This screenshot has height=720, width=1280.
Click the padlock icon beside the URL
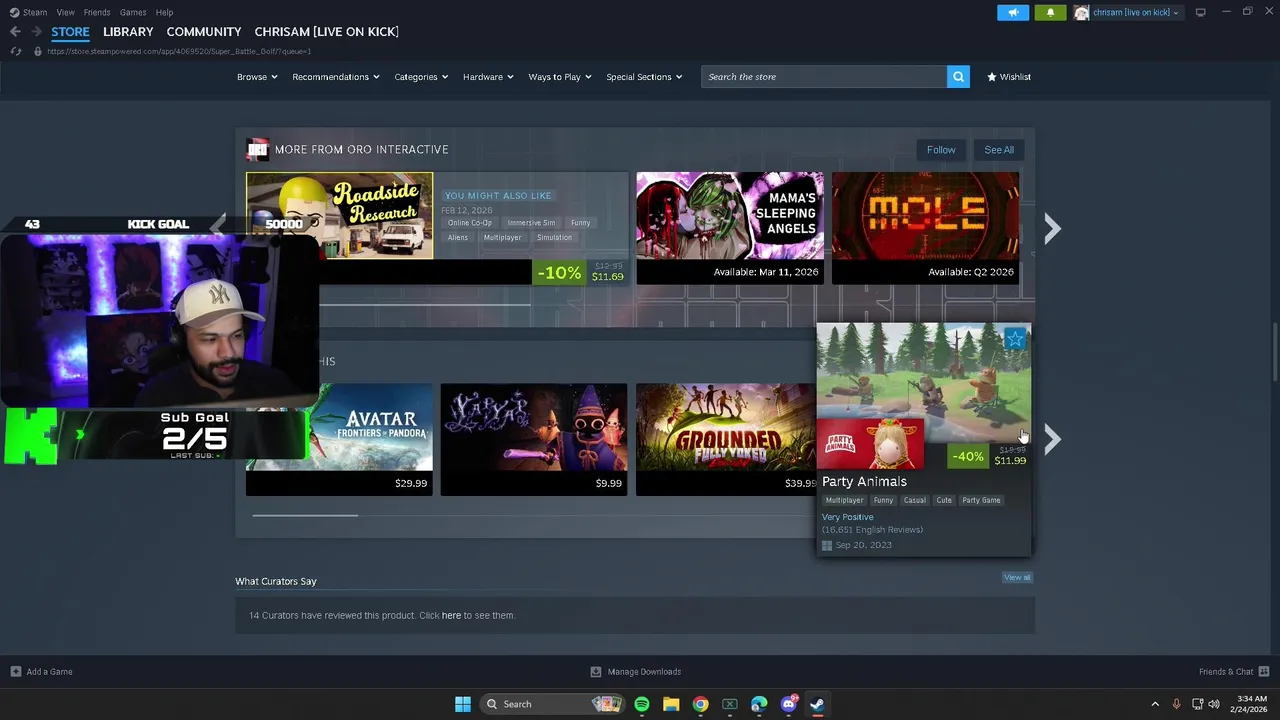pos(38,51)
